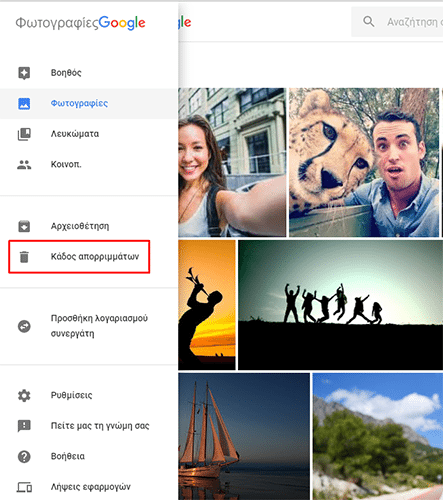Click the feedback speech bubble icon
Viewport: 443px width, 500px height.
(24, 426)
